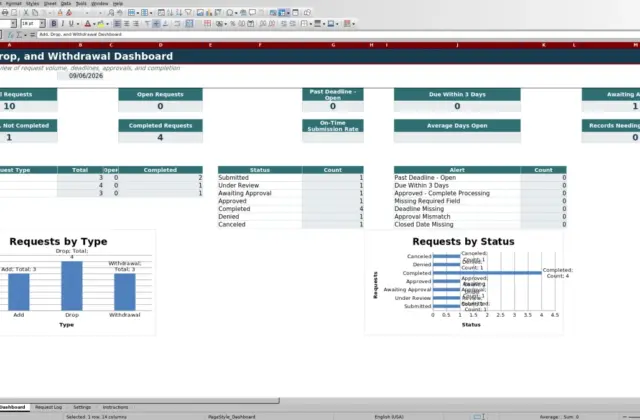Viewport: 640px width, 420px height.
Task: Click the Sort Ascending icon
Action: click(x=170, y=13)
